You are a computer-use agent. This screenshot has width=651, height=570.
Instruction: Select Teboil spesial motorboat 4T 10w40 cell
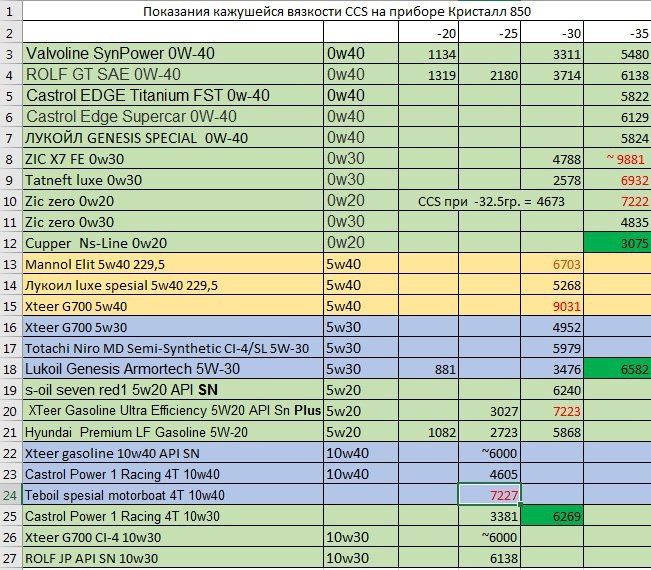coord(173,495)
